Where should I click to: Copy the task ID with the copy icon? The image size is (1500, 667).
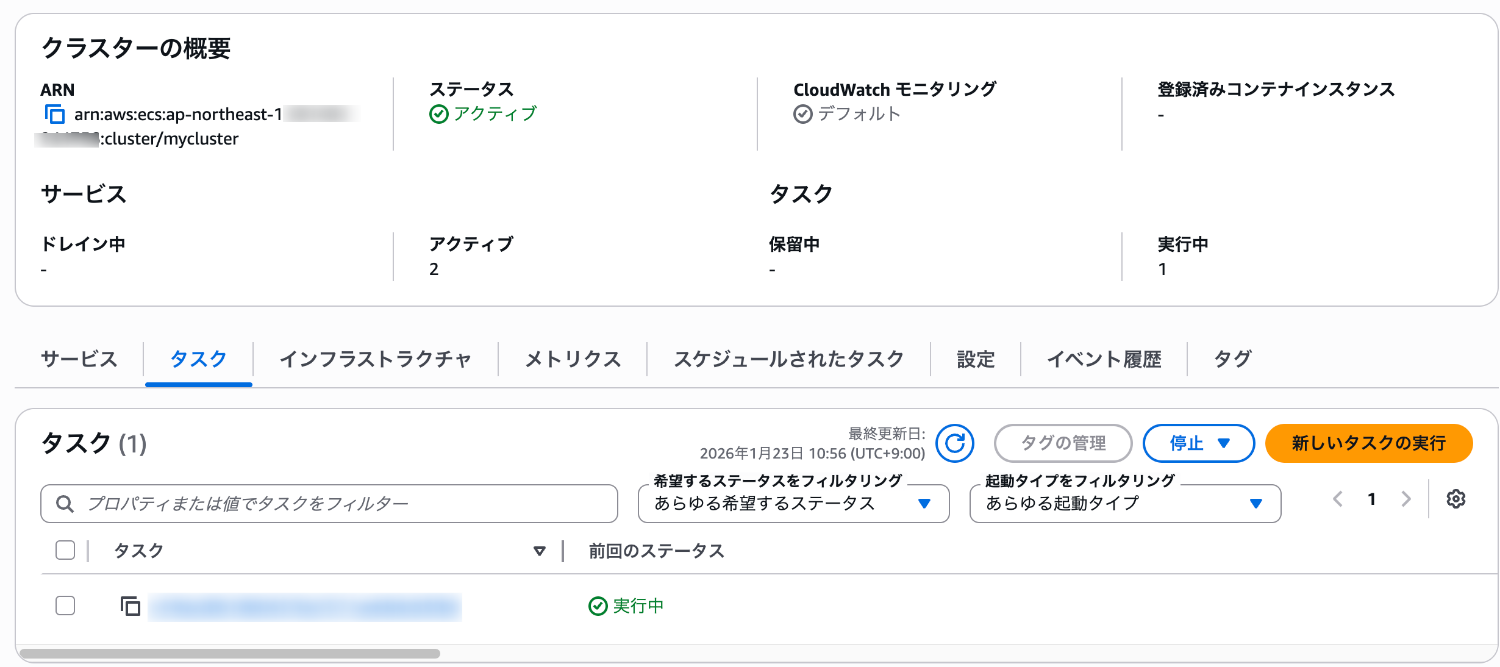131,605
